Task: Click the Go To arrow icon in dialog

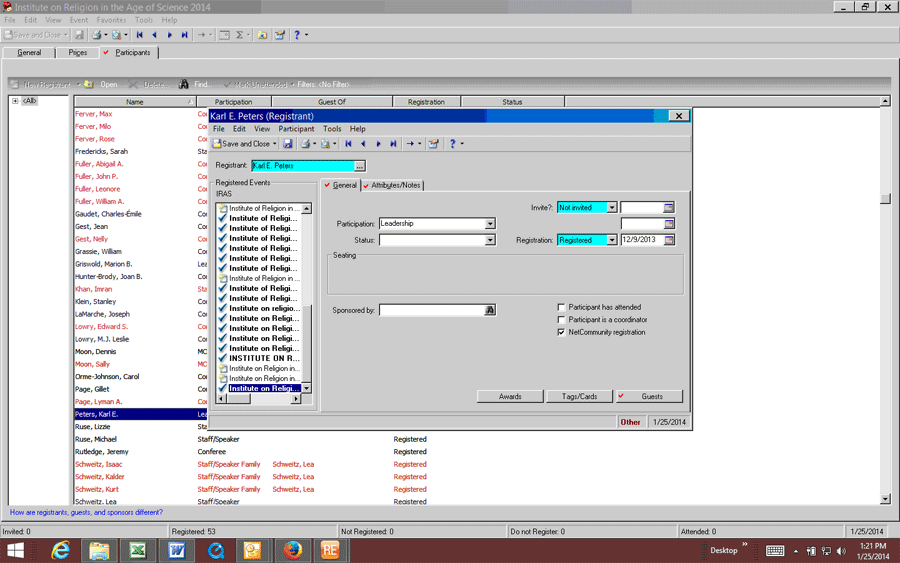Action: pos(410,144)
